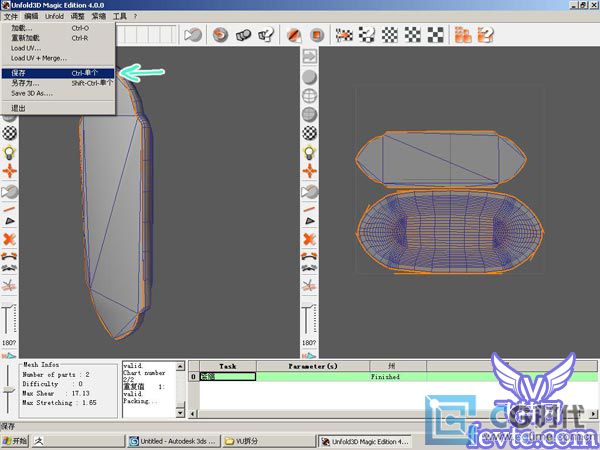
Task: Toggle light bulb in 3D view toolbar
Action: click(x=10, y=153)
